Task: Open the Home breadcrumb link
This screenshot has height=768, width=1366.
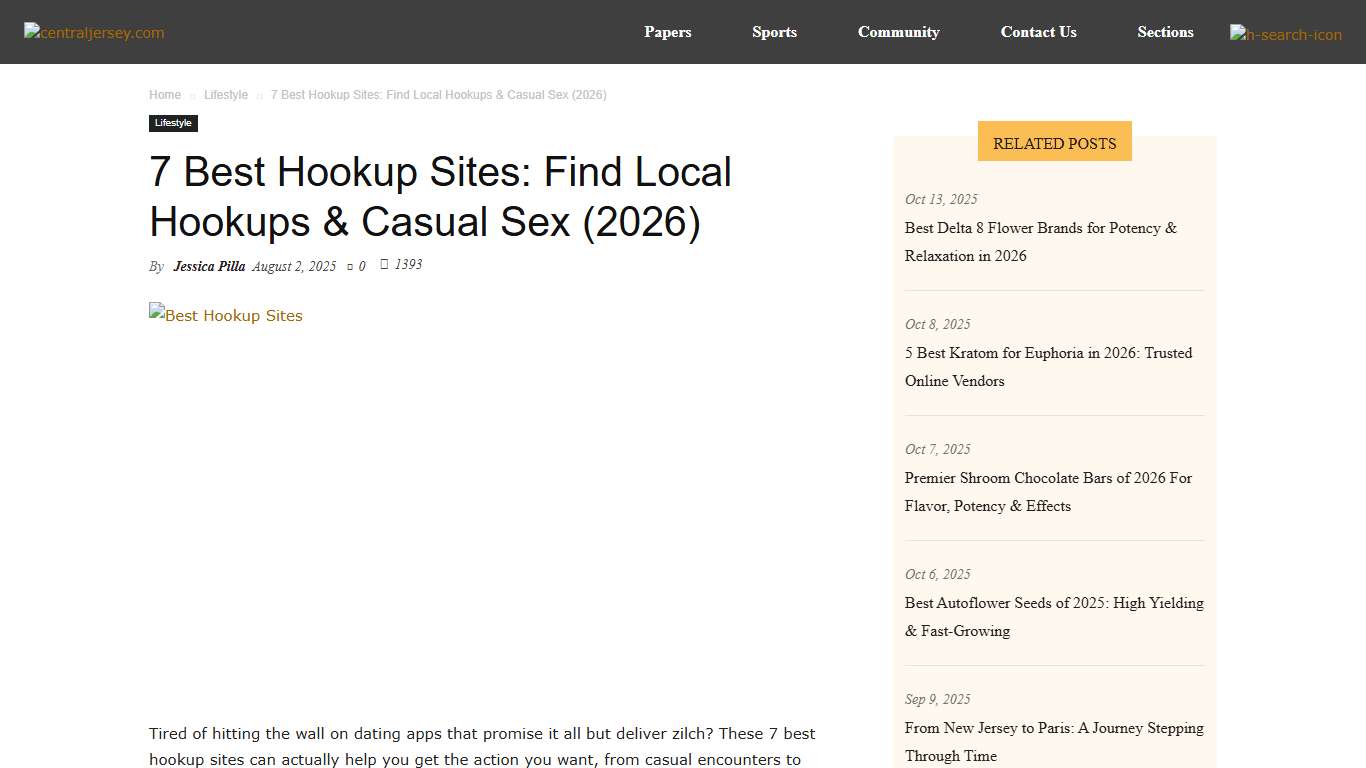Action: pyautogui.click(x=164, y=94)
